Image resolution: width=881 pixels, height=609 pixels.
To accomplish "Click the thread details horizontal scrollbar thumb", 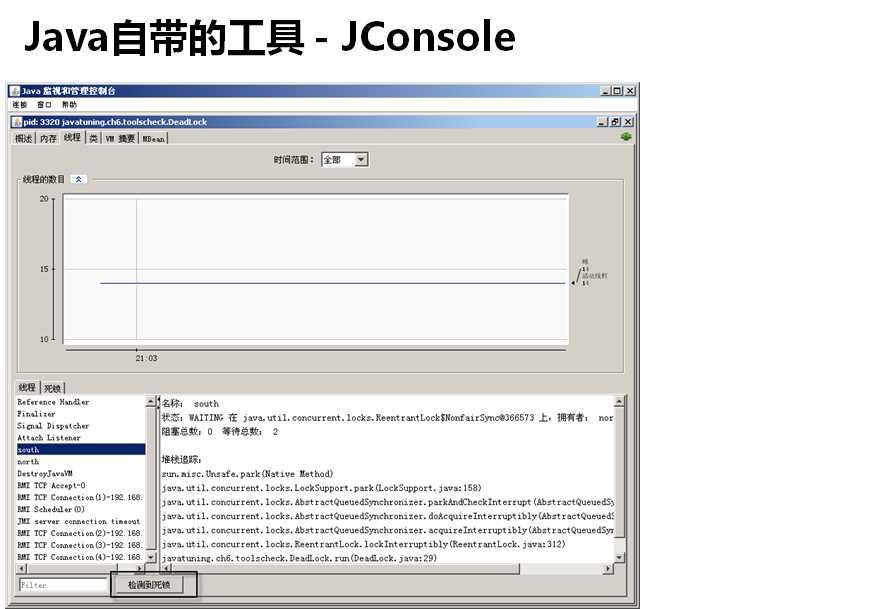I will pos(345,569).
